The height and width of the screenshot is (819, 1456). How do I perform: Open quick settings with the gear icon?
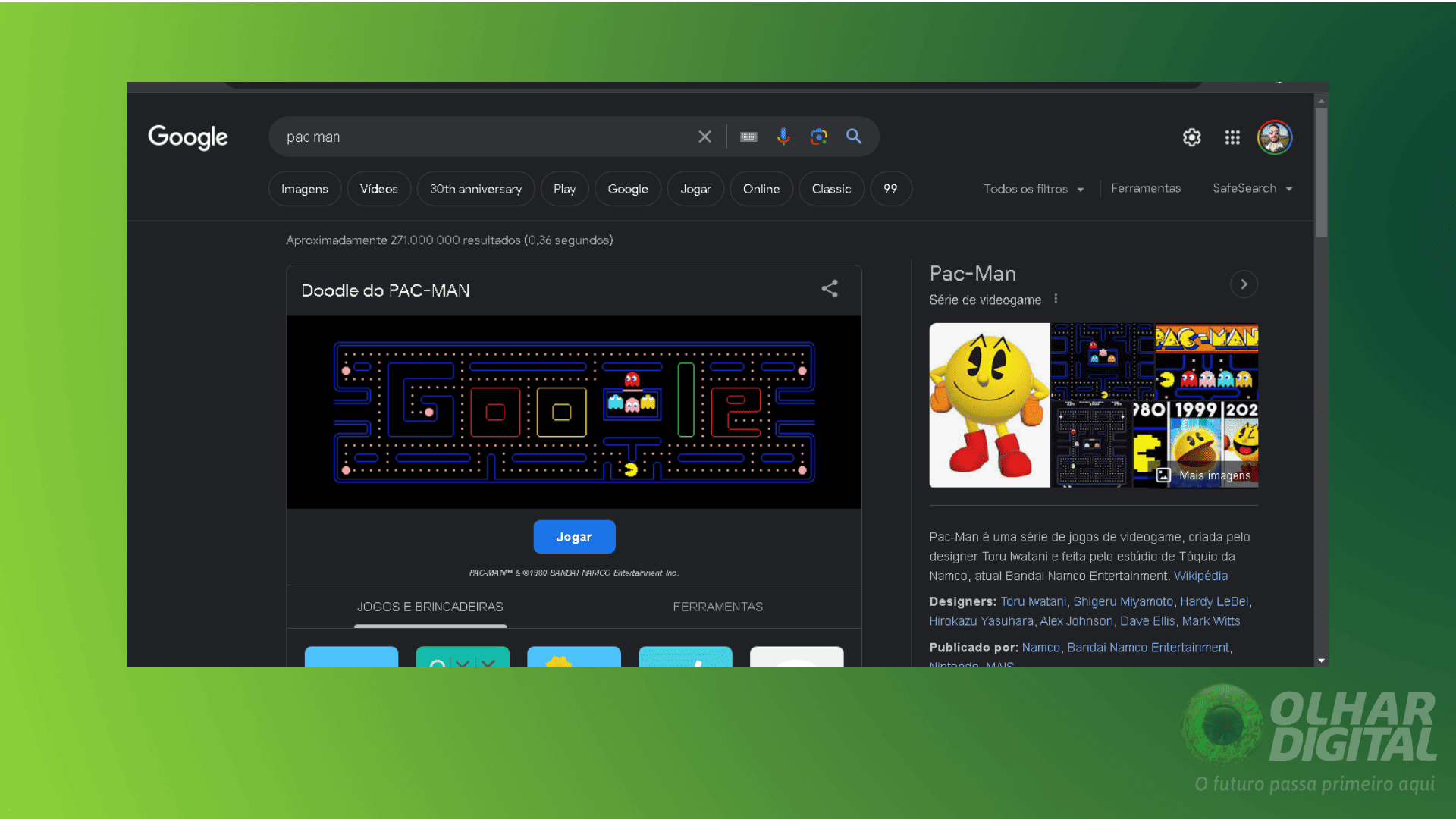(x=1191, y=137)
